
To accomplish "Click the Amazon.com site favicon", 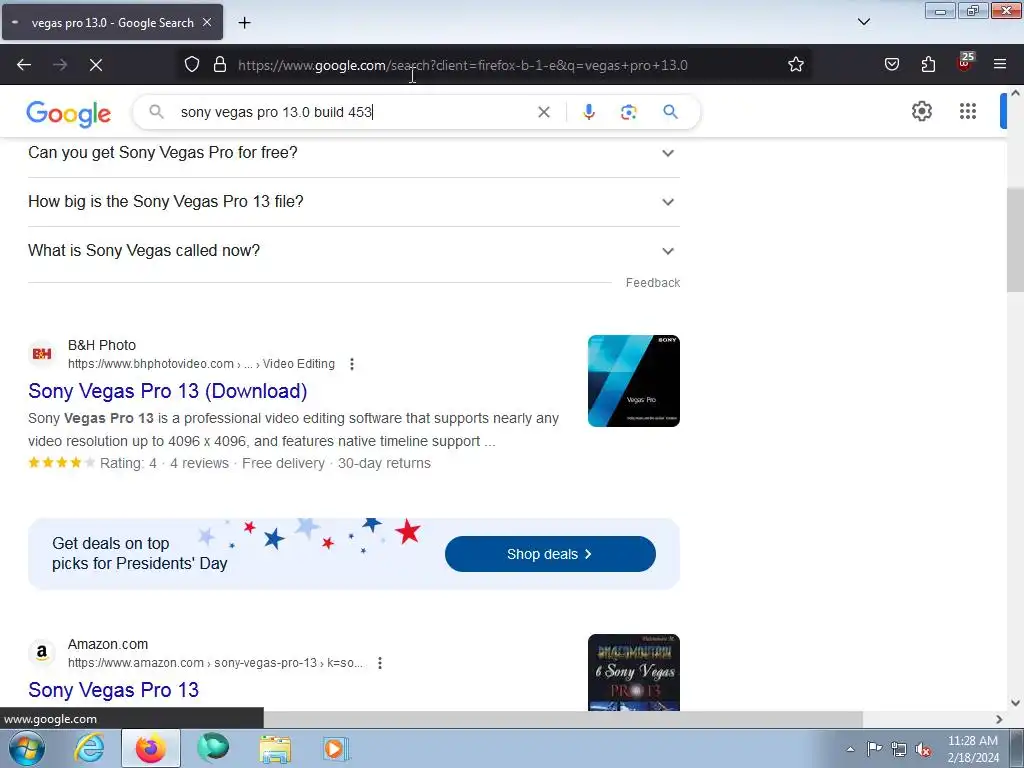I will coord(42,653).
